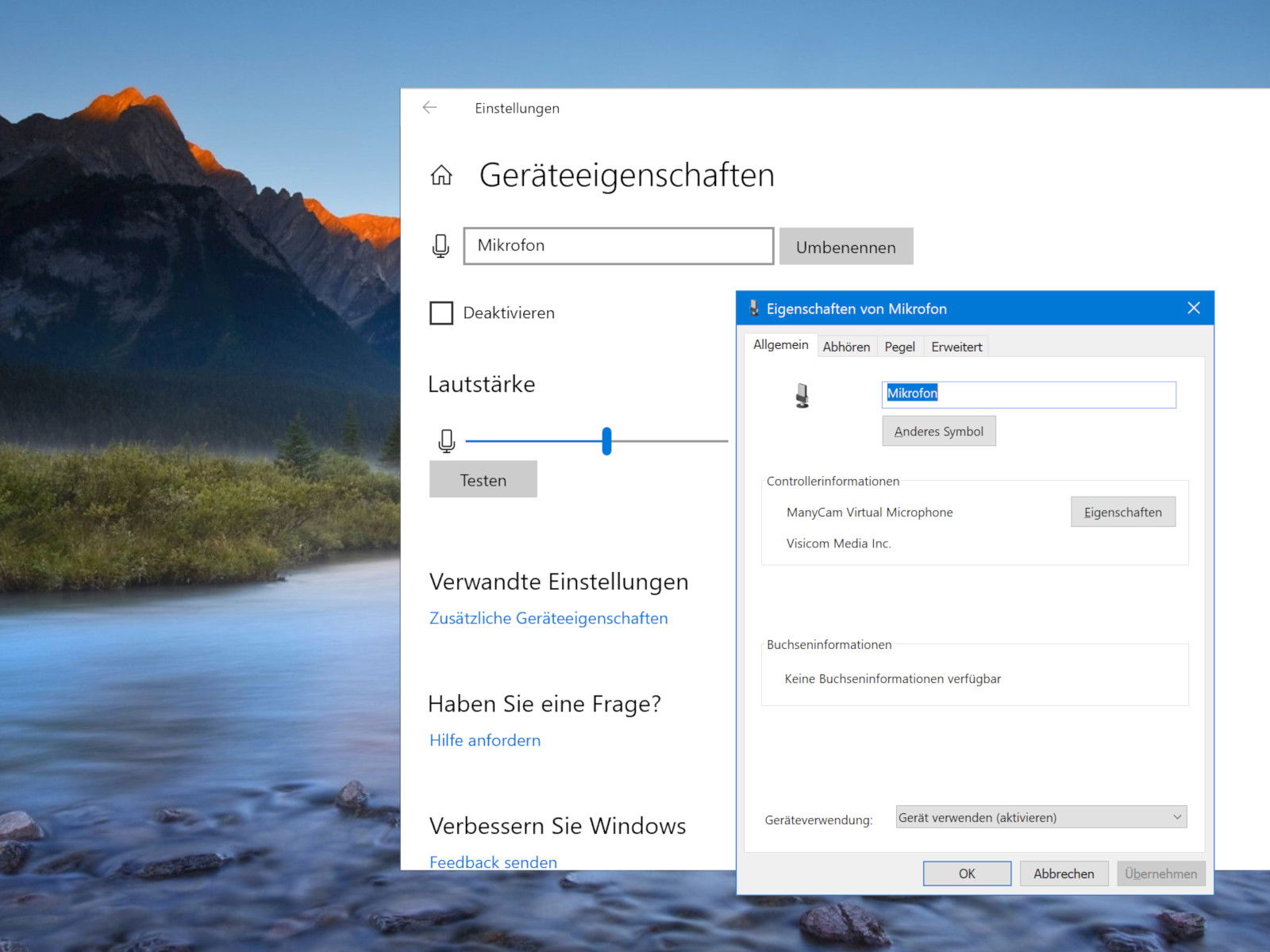This screenshot has height=952, width=1270.
Task: Click the Geräteeigenschaften page heading
Action: (x=626, y=175)
